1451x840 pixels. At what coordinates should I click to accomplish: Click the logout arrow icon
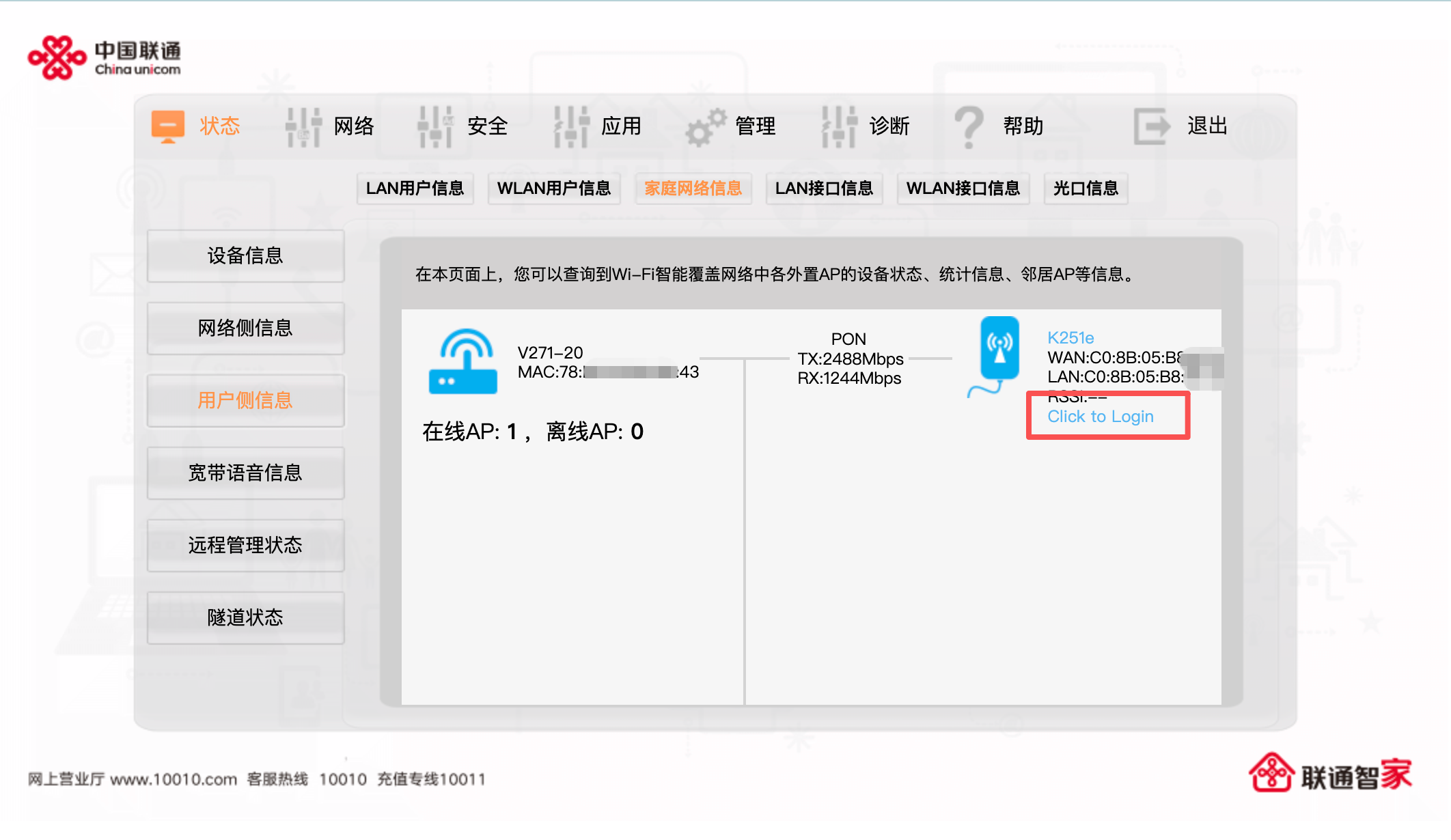(1152, 126)
